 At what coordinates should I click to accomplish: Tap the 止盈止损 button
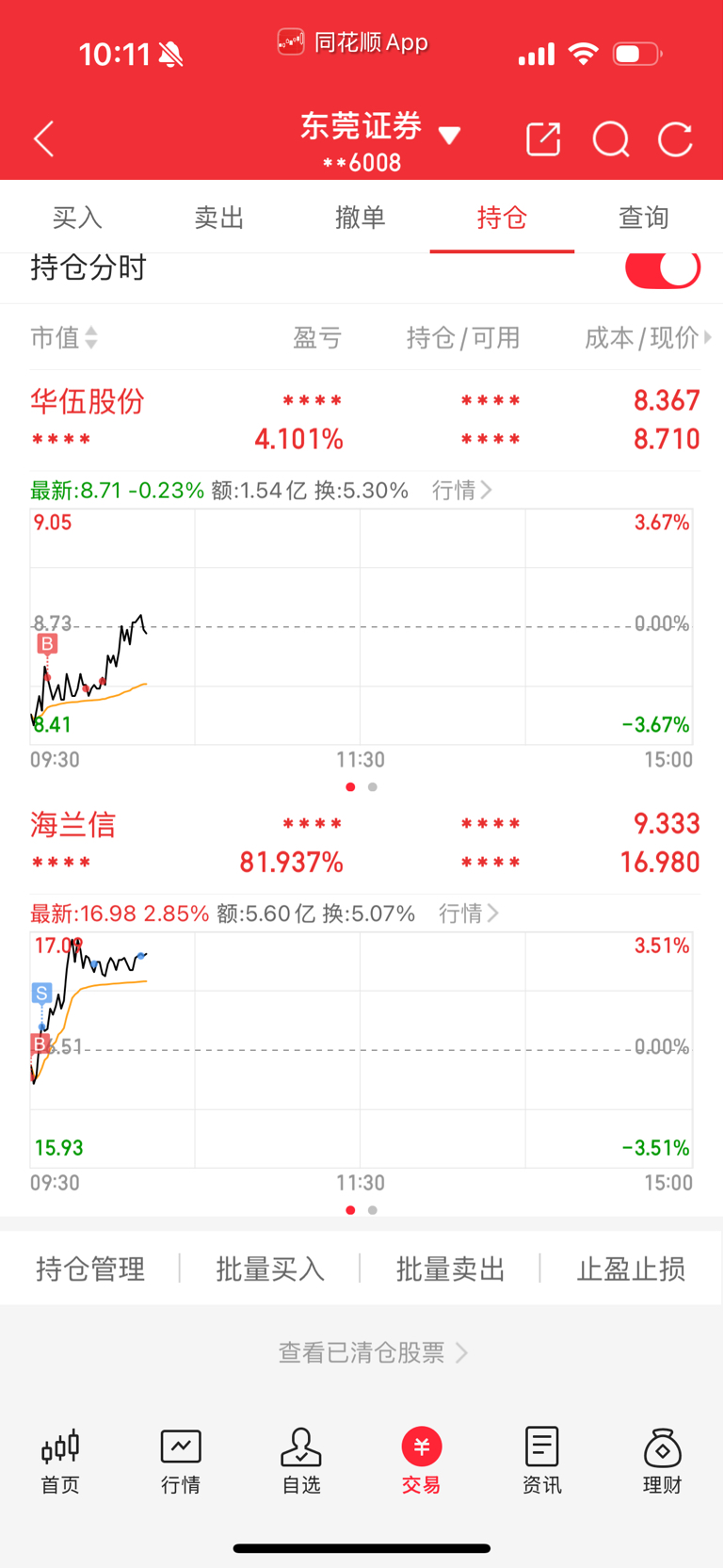(631, 1269)
